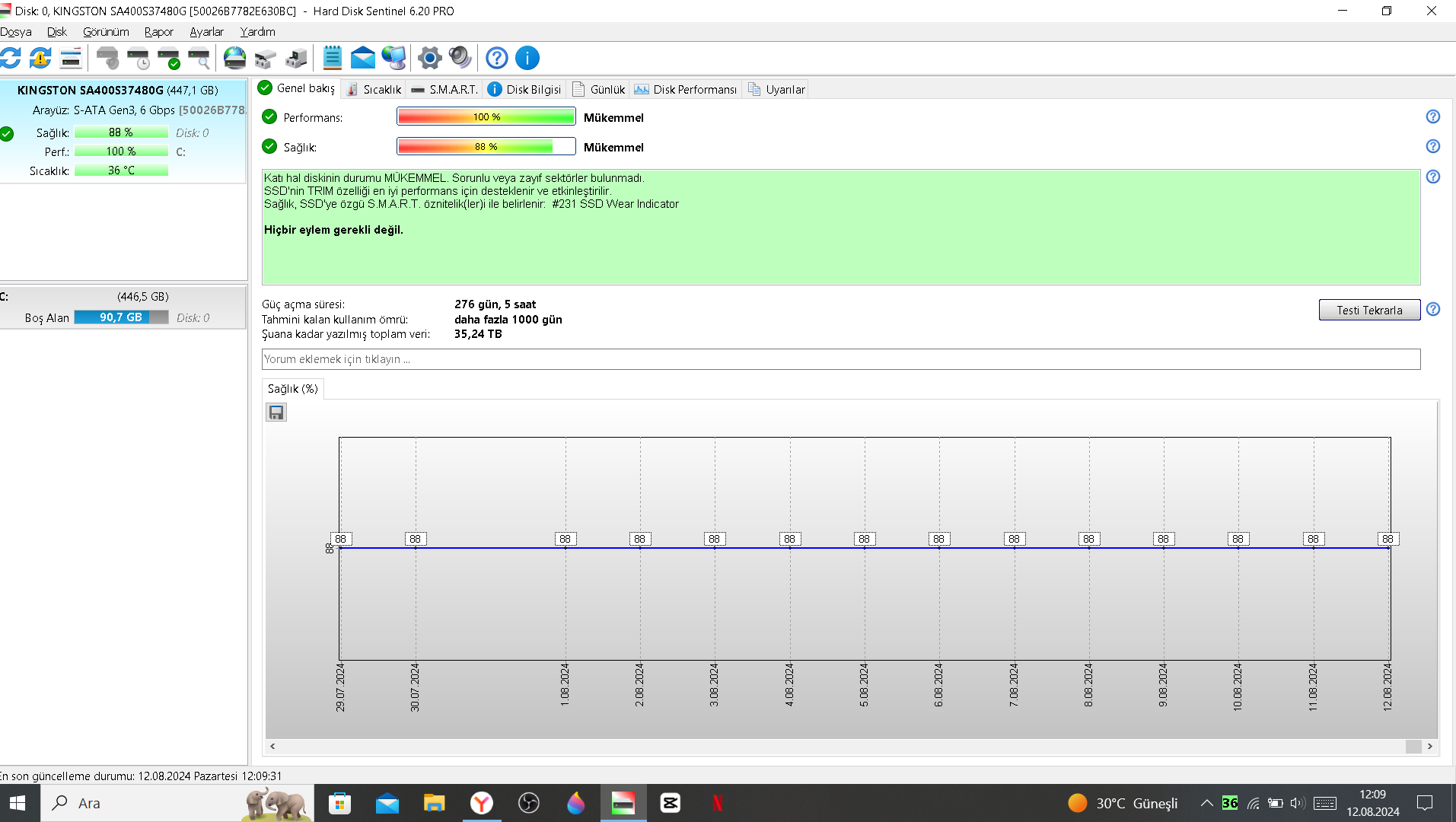Open the Disk Performansı tab
Image resolution: width=1456 pixels, height=822 pixels.
click(x=686, y=89)
